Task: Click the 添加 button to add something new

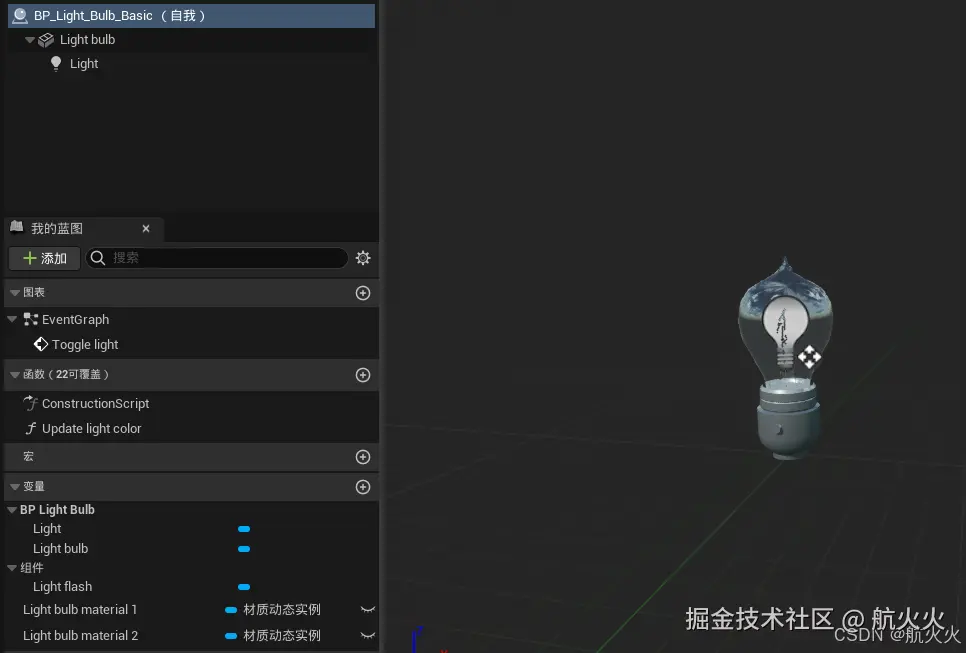Action: [44, 258]
